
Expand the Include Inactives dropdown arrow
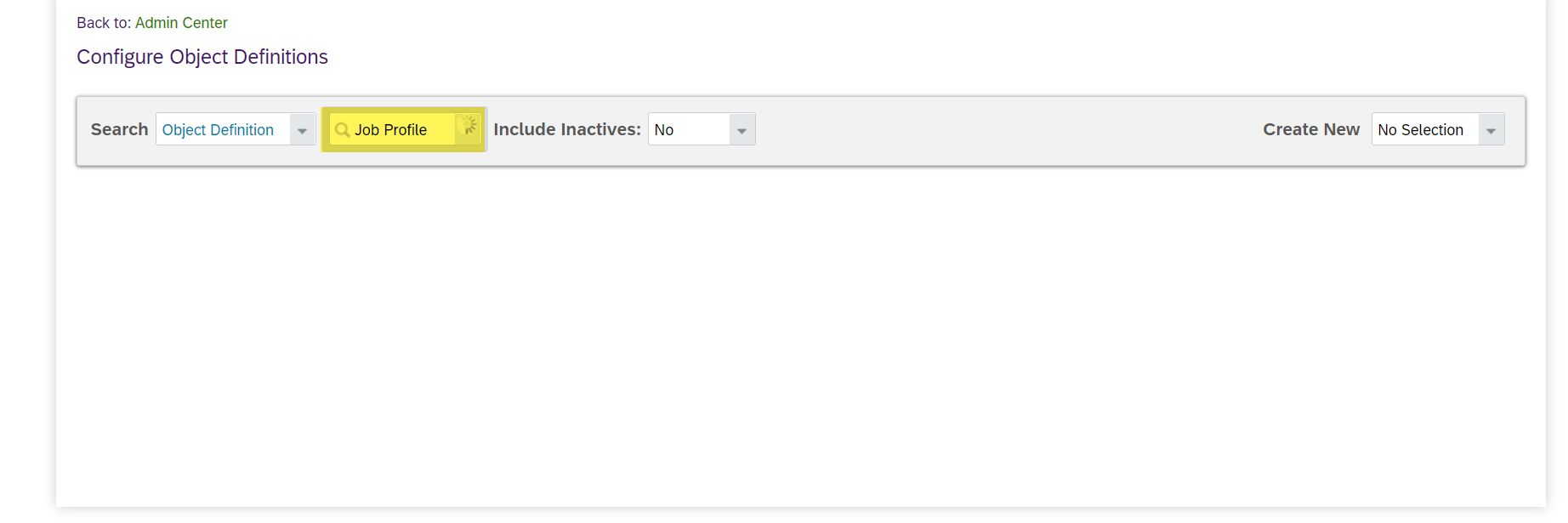[x=742, y=130]
